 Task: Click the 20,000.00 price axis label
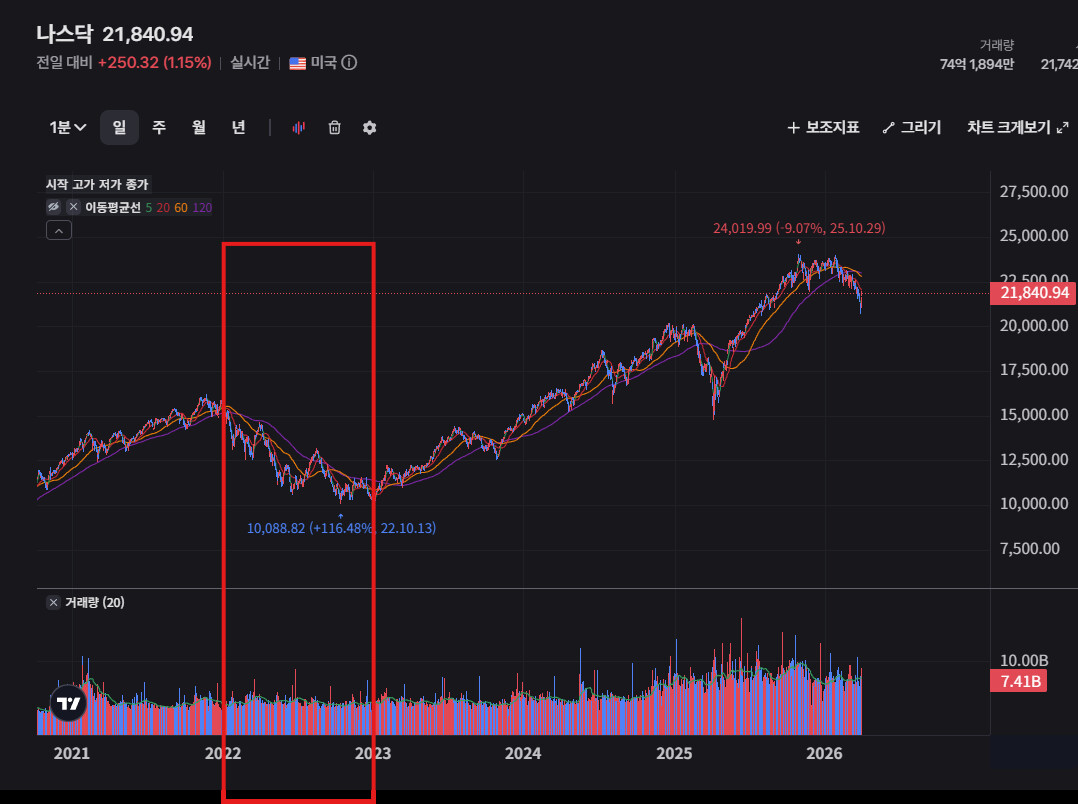[1034, 325]
